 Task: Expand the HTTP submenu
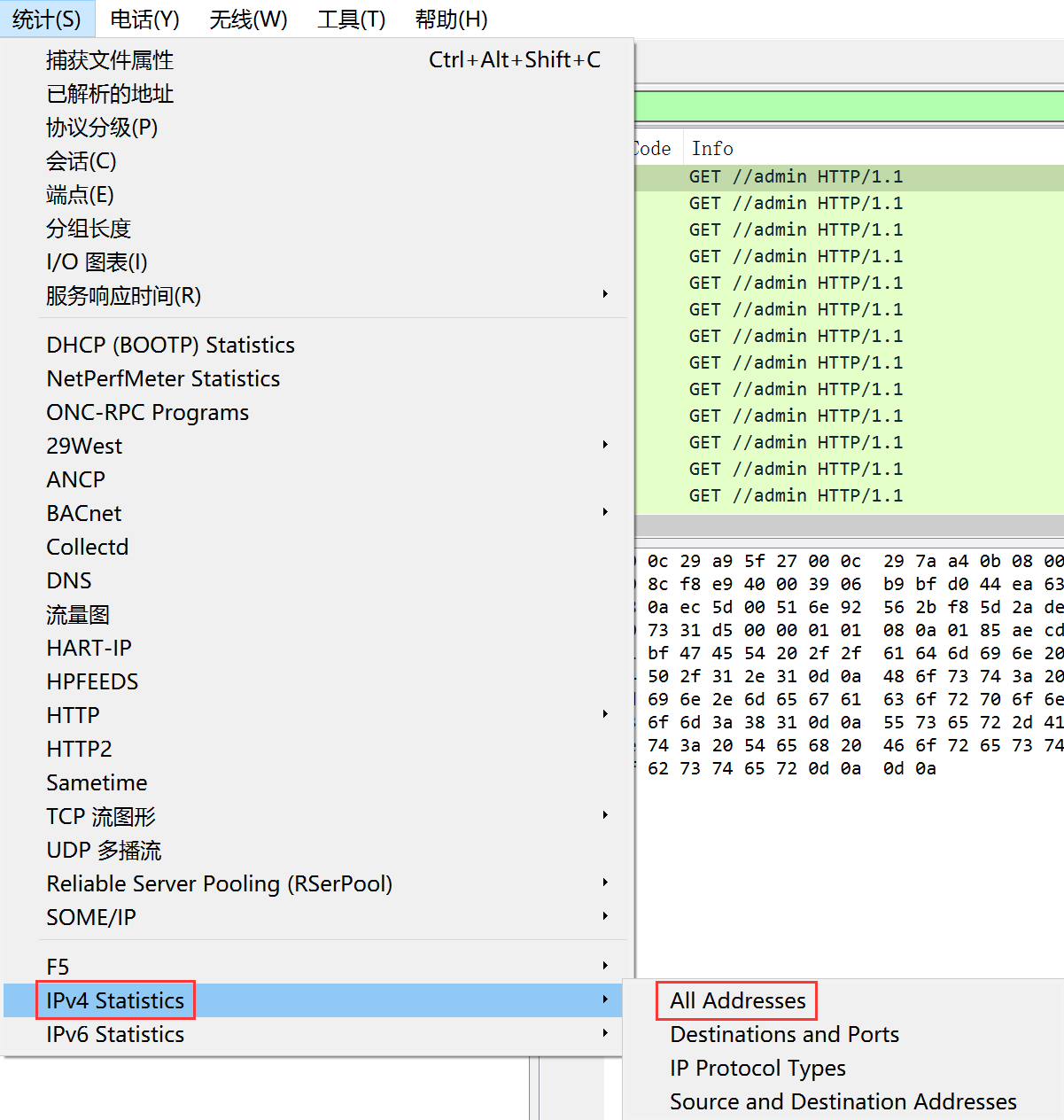(74, 715)
